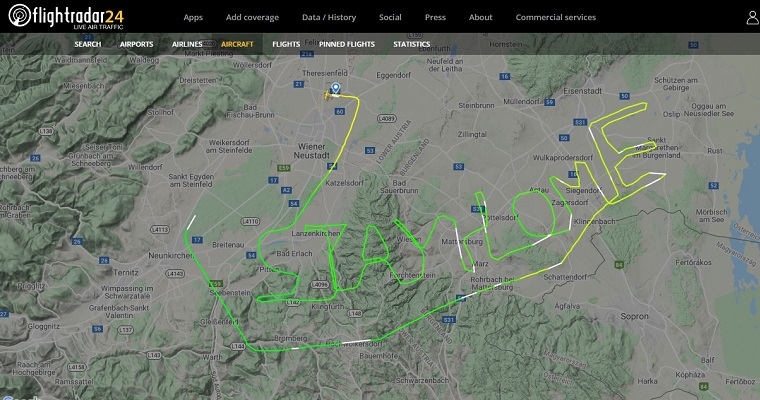Image resolution: width=760 pixels, height=400 pixels.
Task: Click the Mattersburg map label
Action: (x=461, y=241)
